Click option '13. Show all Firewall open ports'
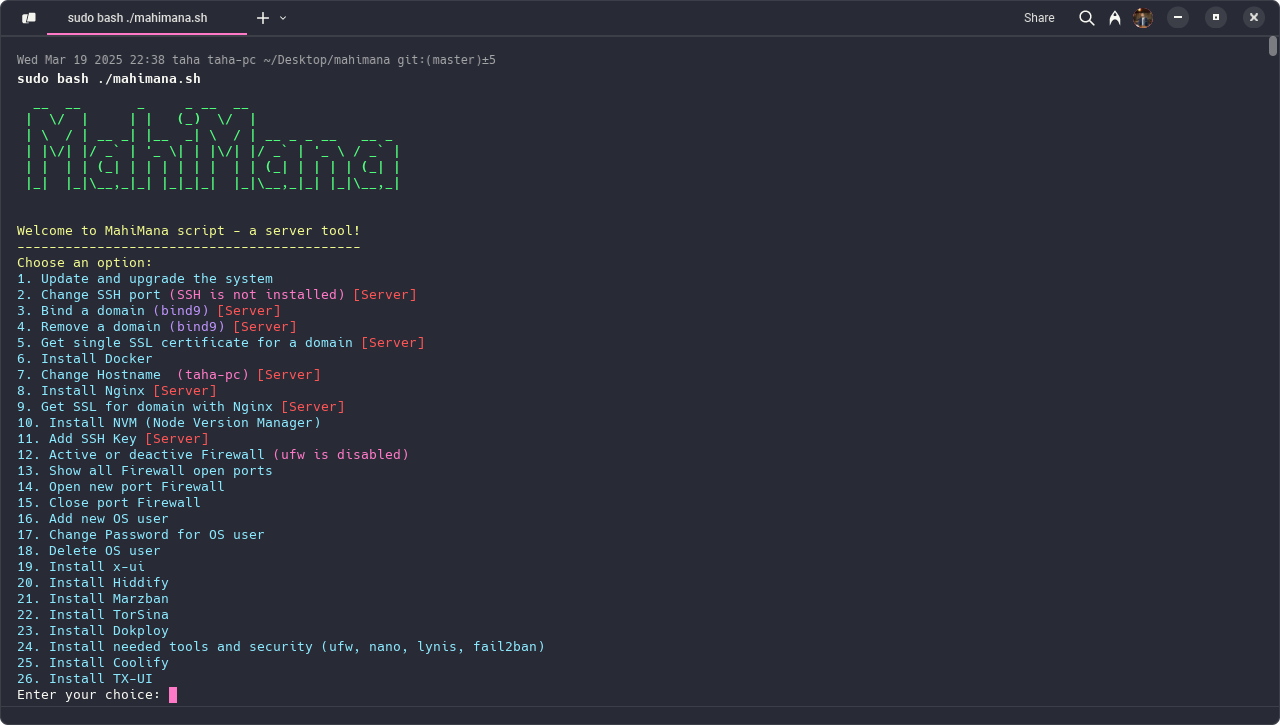 pyautogui.click(x=145, y=471)
